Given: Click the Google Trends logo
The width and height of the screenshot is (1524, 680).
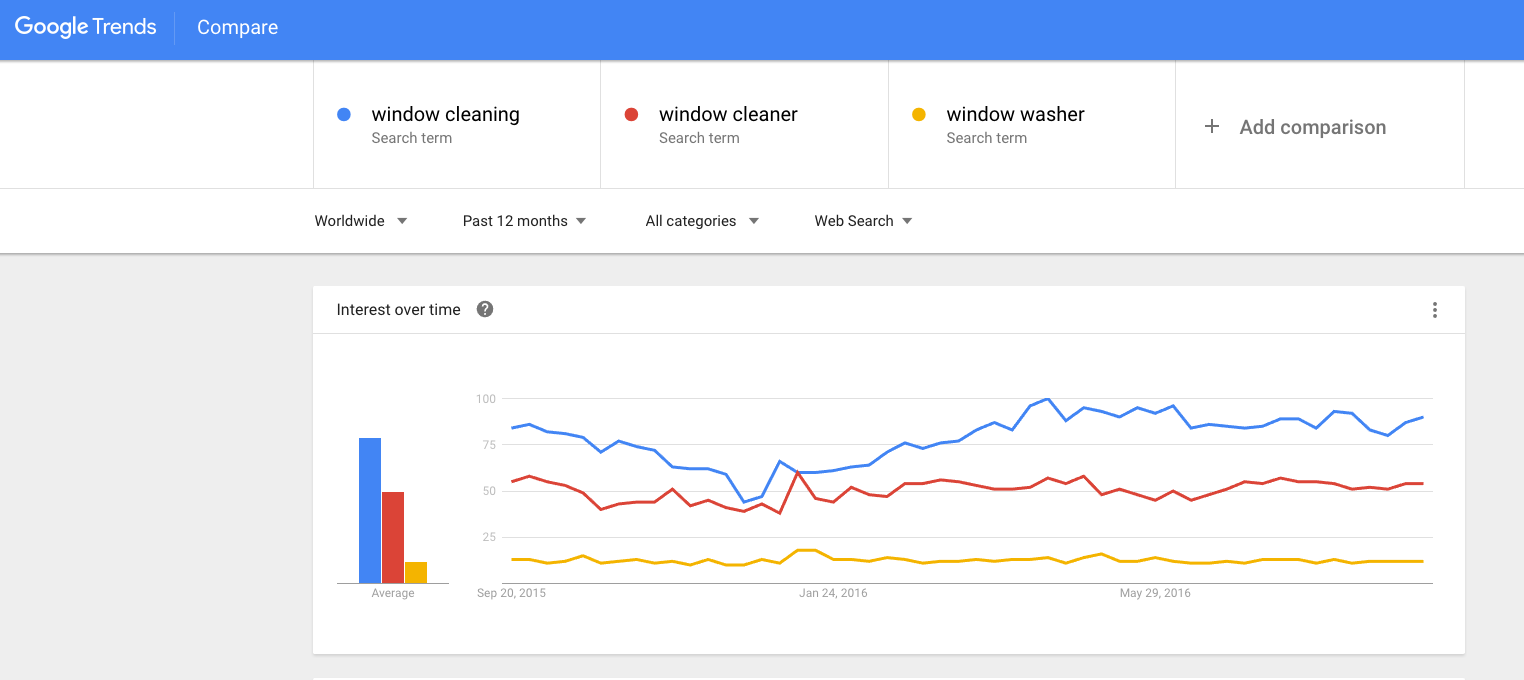Looking at the screenshot, I should pos(86,28).
